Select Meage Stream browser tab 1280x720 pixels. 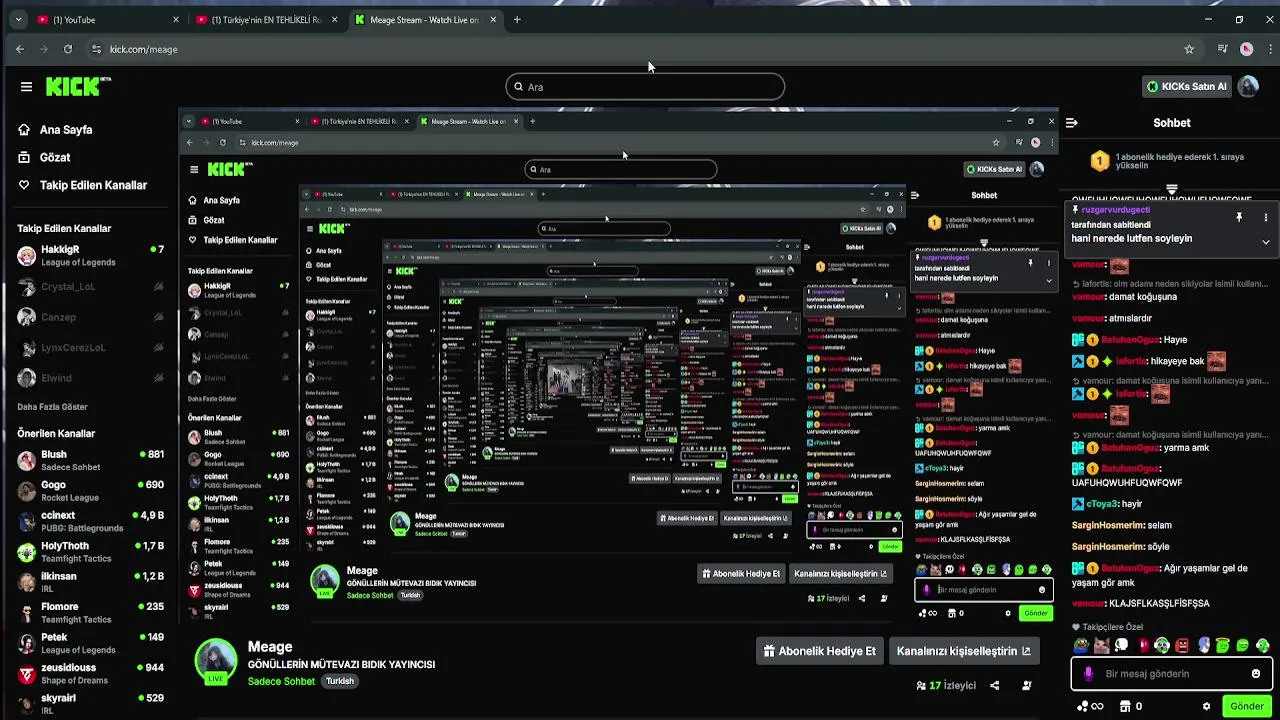click(x=427, y=20)
